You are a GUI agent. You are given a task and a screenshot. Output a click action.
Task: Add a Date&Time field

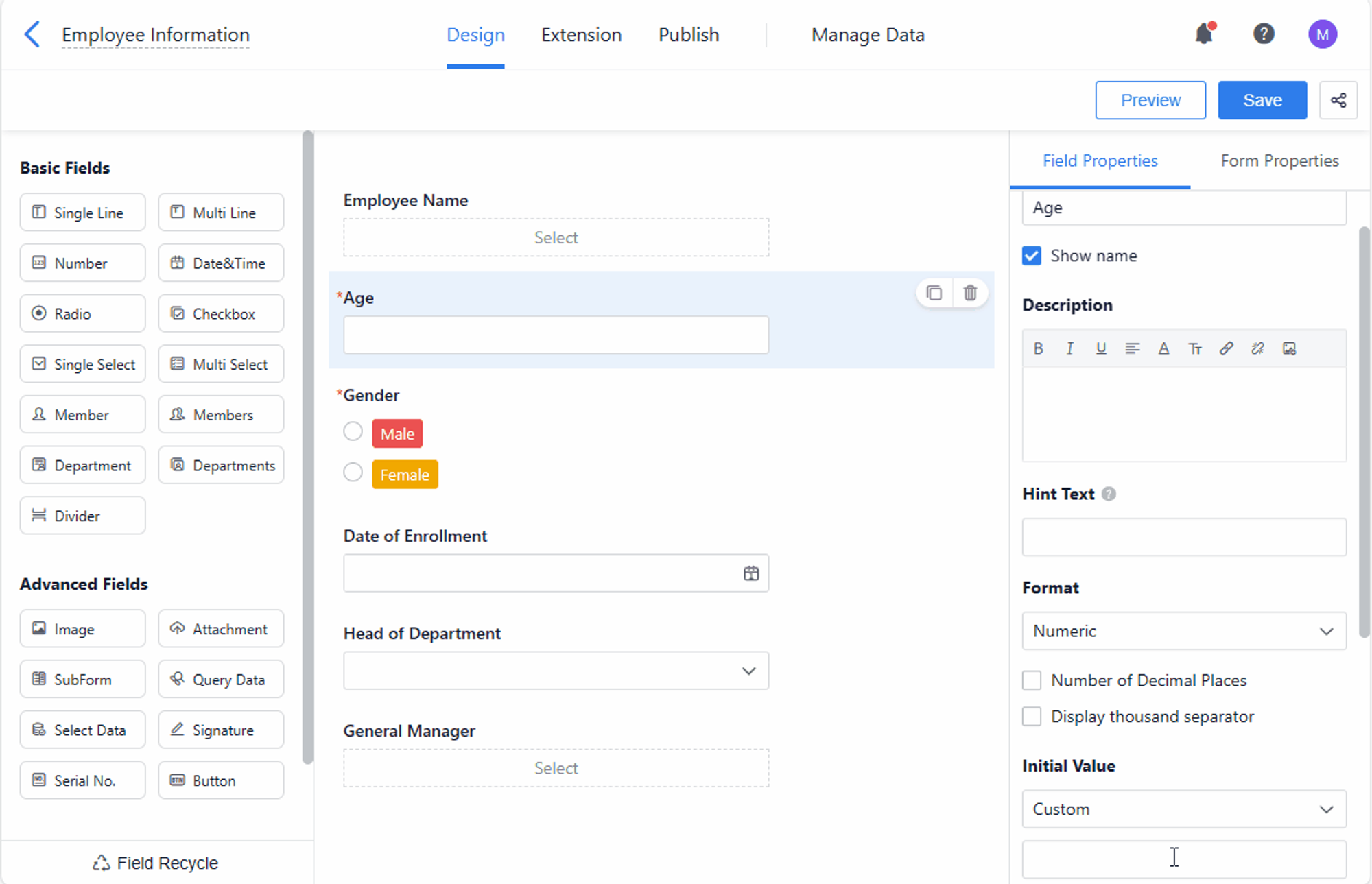(221, 263)
